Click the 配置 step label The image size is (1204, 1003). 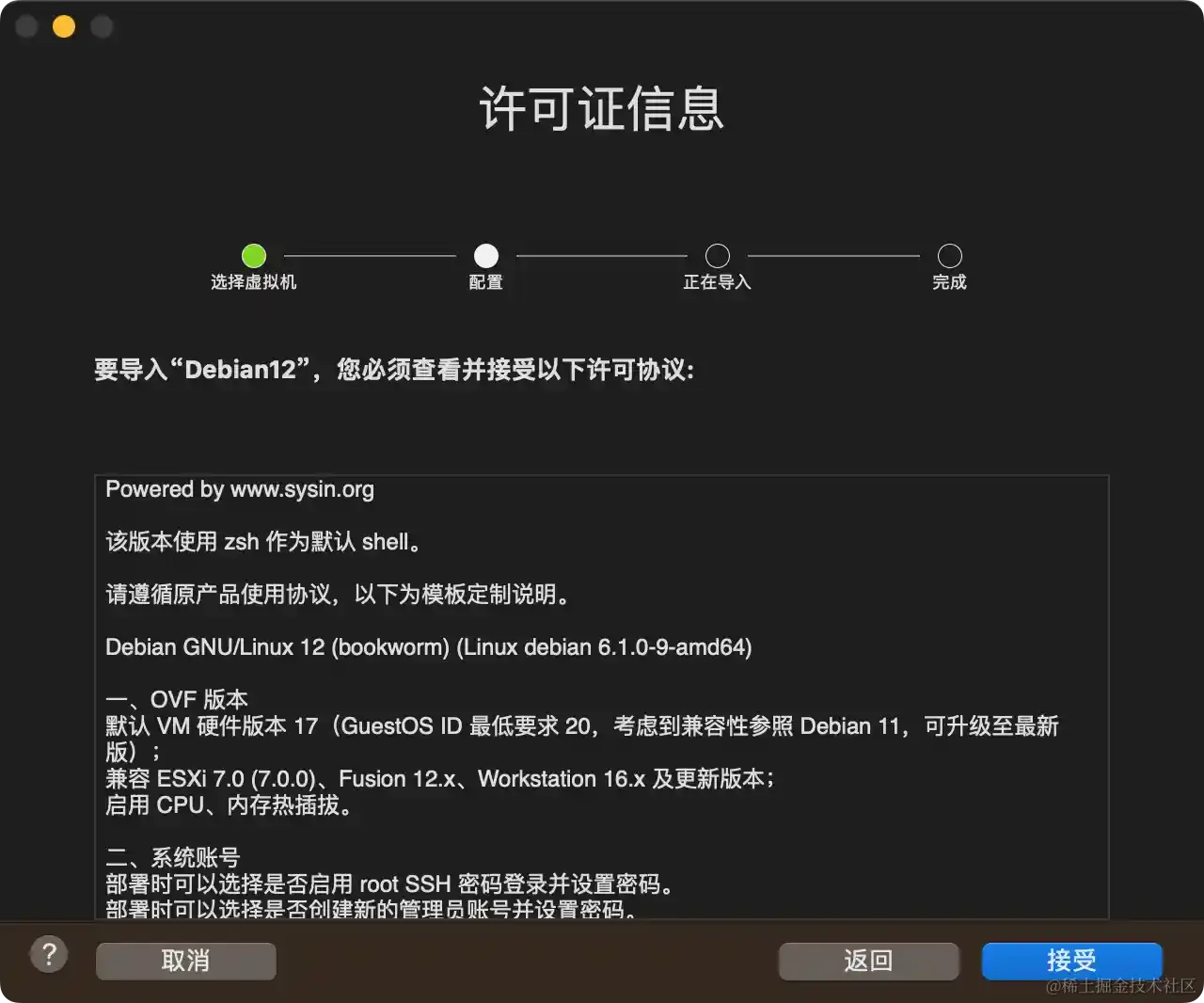[486, 282]
